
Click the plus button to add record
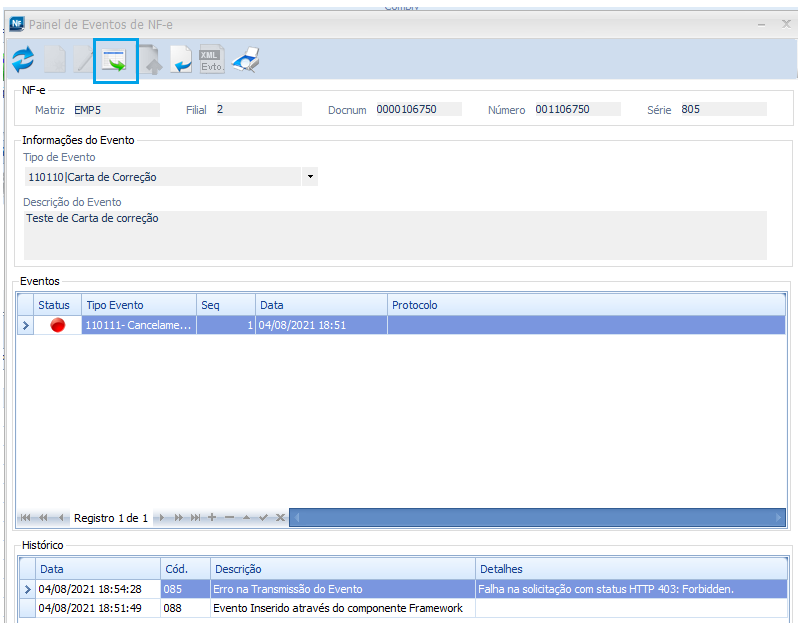[x=211, y=518]
